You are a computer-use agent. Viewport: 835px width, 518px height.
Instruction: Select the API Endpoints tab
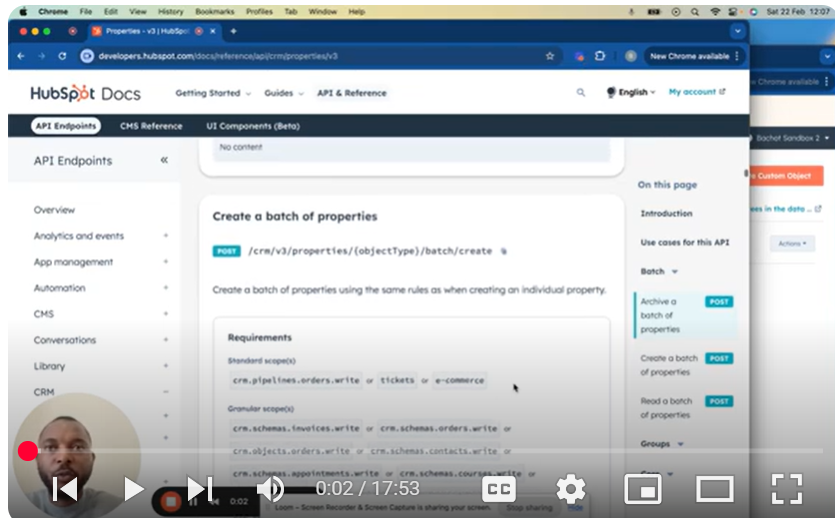point(66,126)
